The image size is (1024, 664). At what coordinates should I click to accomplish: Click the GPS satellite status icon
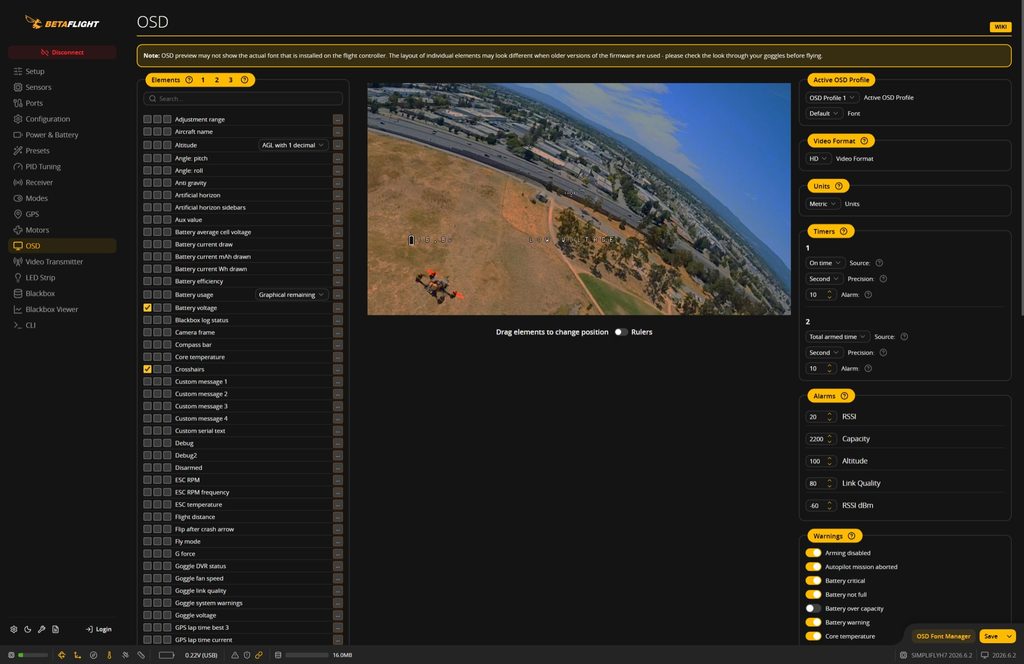pyautogui.click(x=125, y=655)
